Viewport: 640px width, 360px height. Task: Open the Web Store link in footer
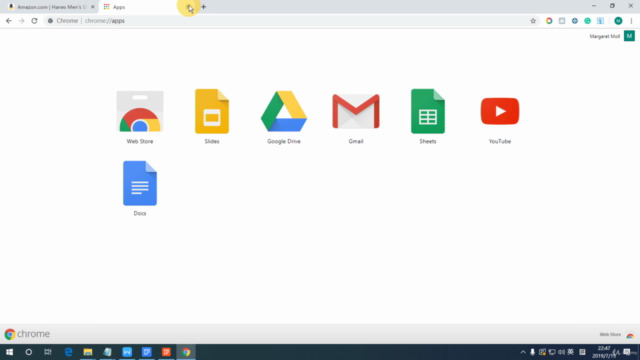[x=616, y=335]
